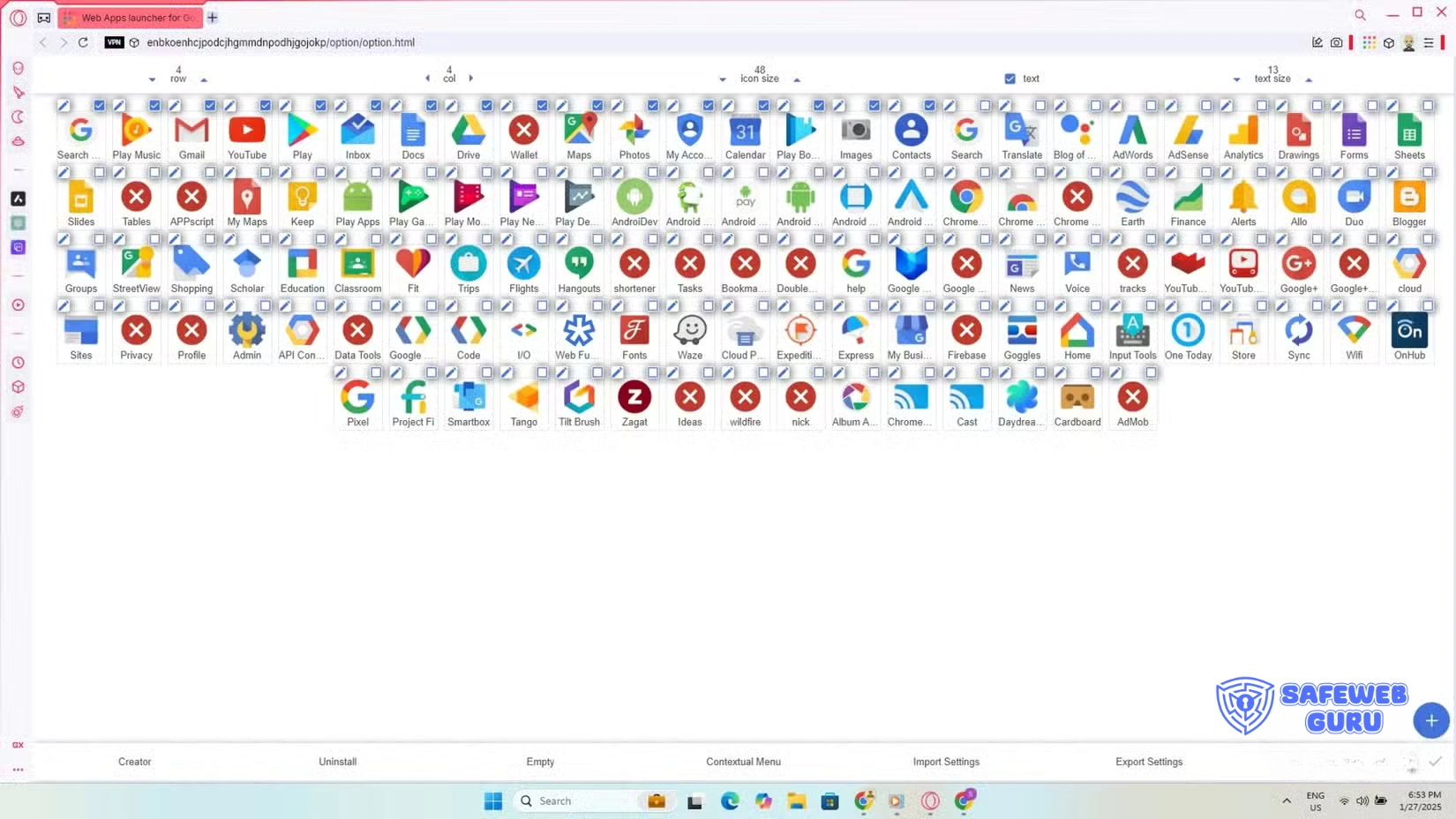This screenshot has height=819, width=1456.
Task: Increase the text size arrow
Action: tap(1309, 79)
